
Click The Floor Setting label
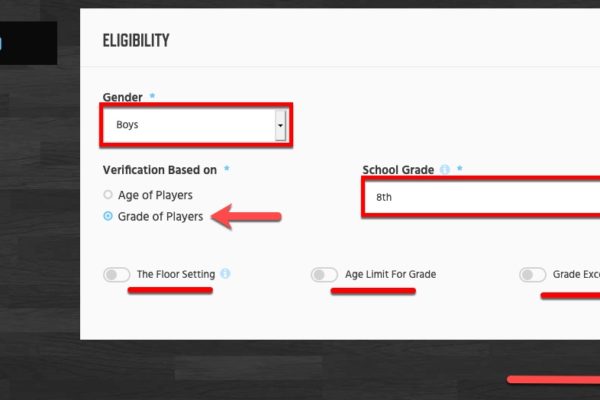click(176, 274)
